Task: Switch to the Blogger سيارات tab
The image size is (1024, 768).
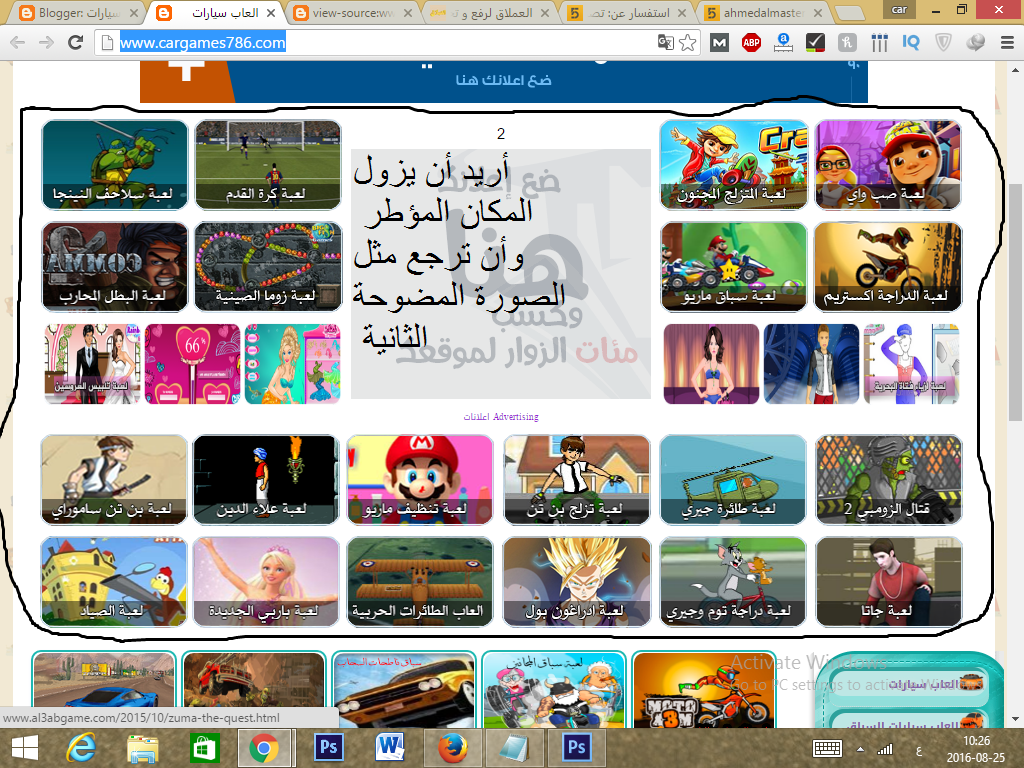Action: tap(78, 13)
